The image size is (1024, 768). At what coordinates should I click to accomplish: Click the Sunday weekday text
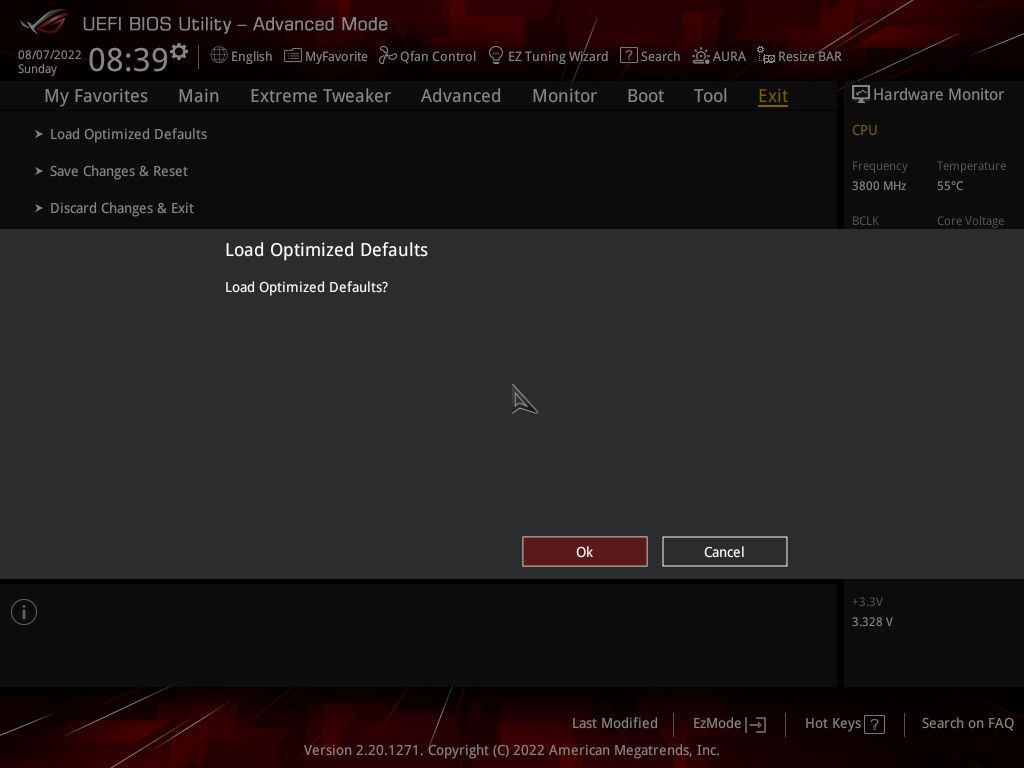click(x=37, y=69)
